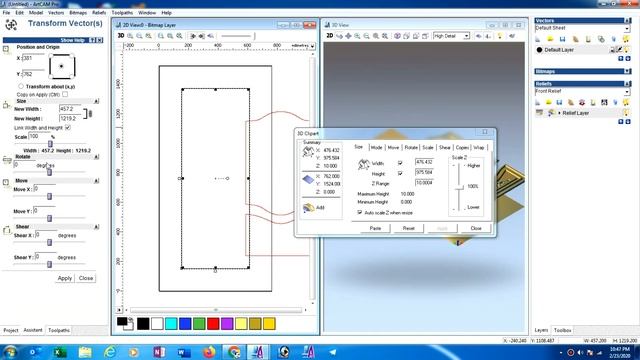Select Transform about (x,y) radio button
Viewport: 640px width, 360px height.
[x=21, y=87]
